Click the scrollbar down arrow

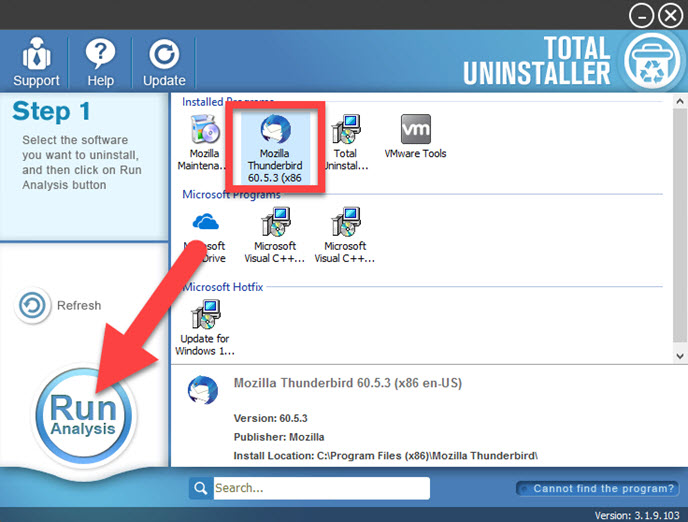click(680, 356)
